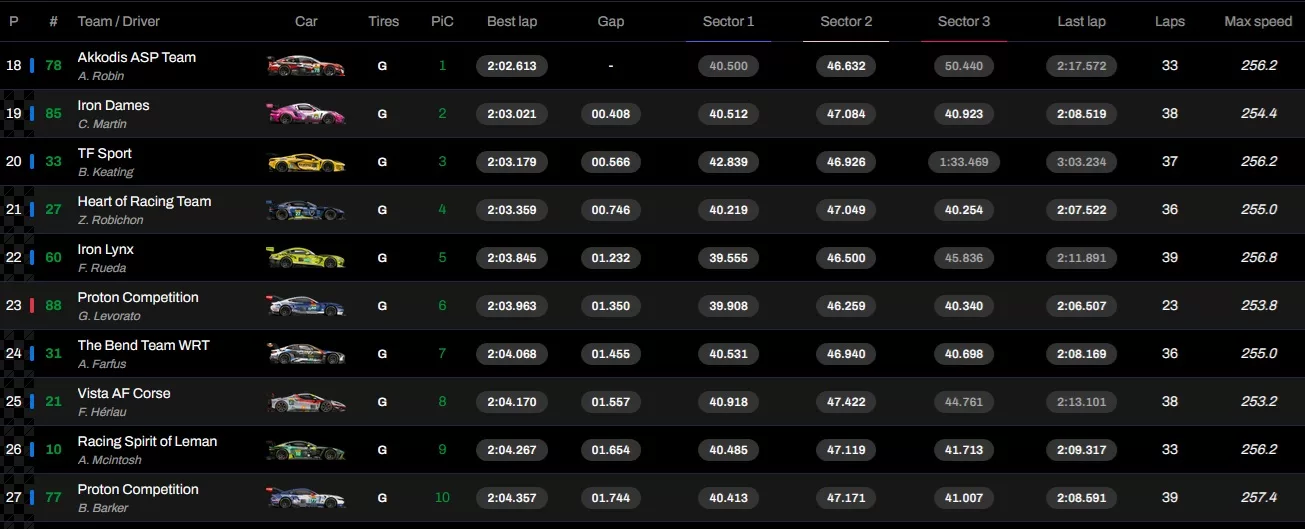Select the Sector 3 column header
1305x529 pixels.
(964, 21)
